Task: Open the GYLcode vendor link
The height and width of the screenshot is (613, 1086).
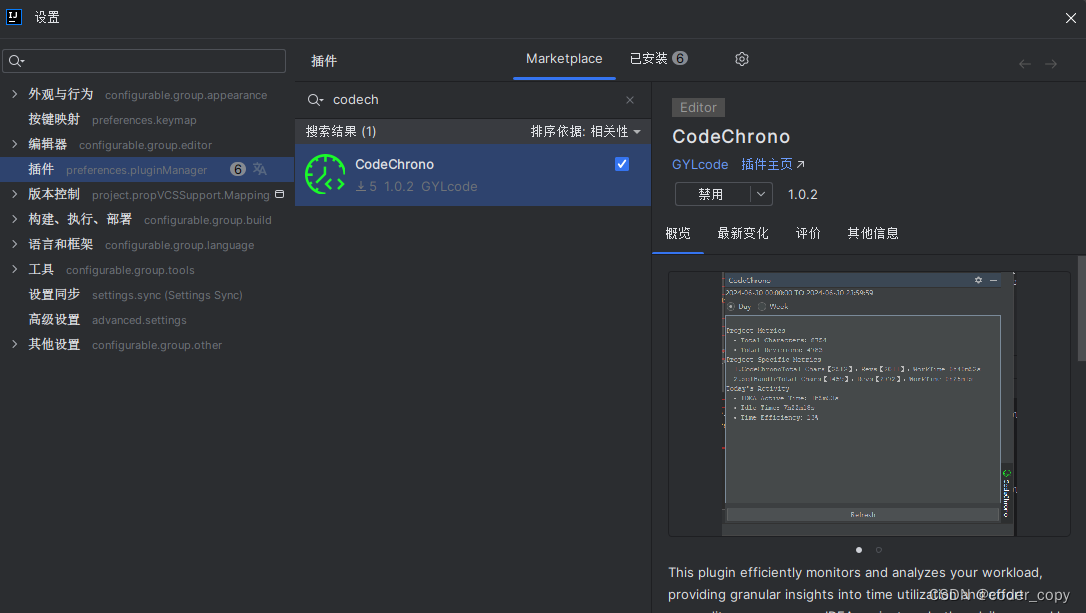Action: click(700, 165)
